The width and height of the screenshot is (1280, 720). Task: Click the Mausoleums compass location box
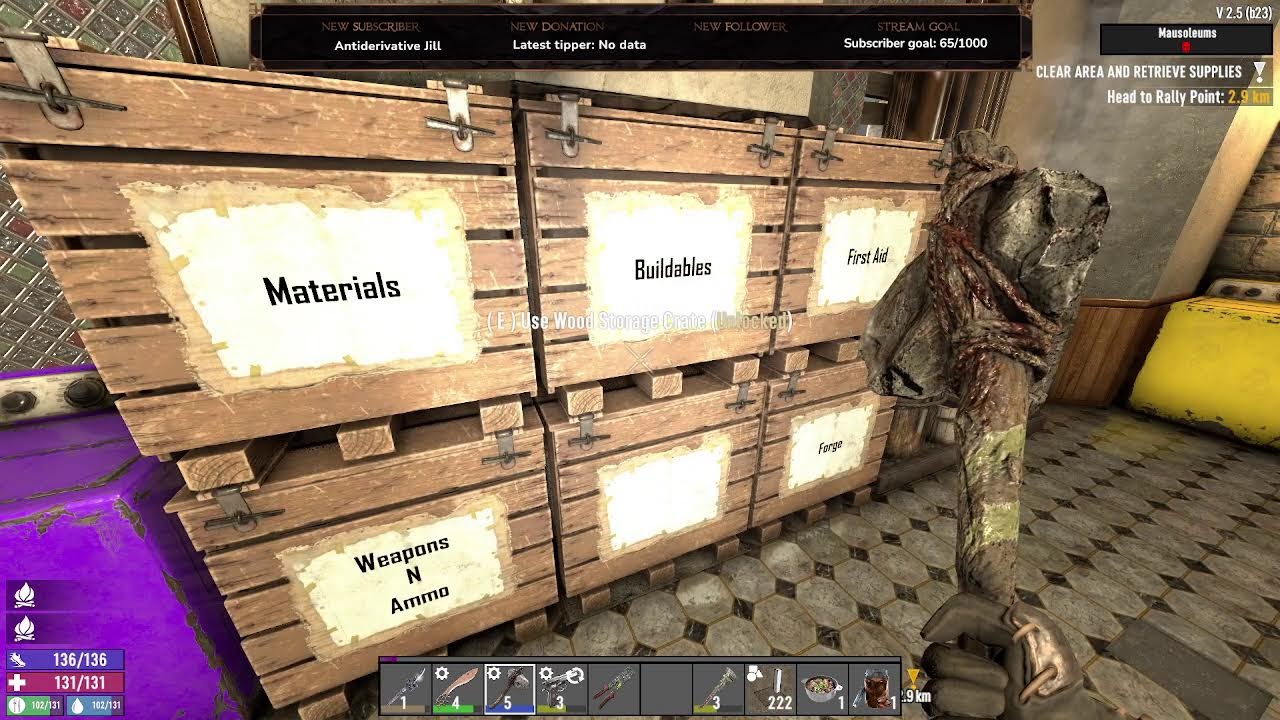point(1187,39)
